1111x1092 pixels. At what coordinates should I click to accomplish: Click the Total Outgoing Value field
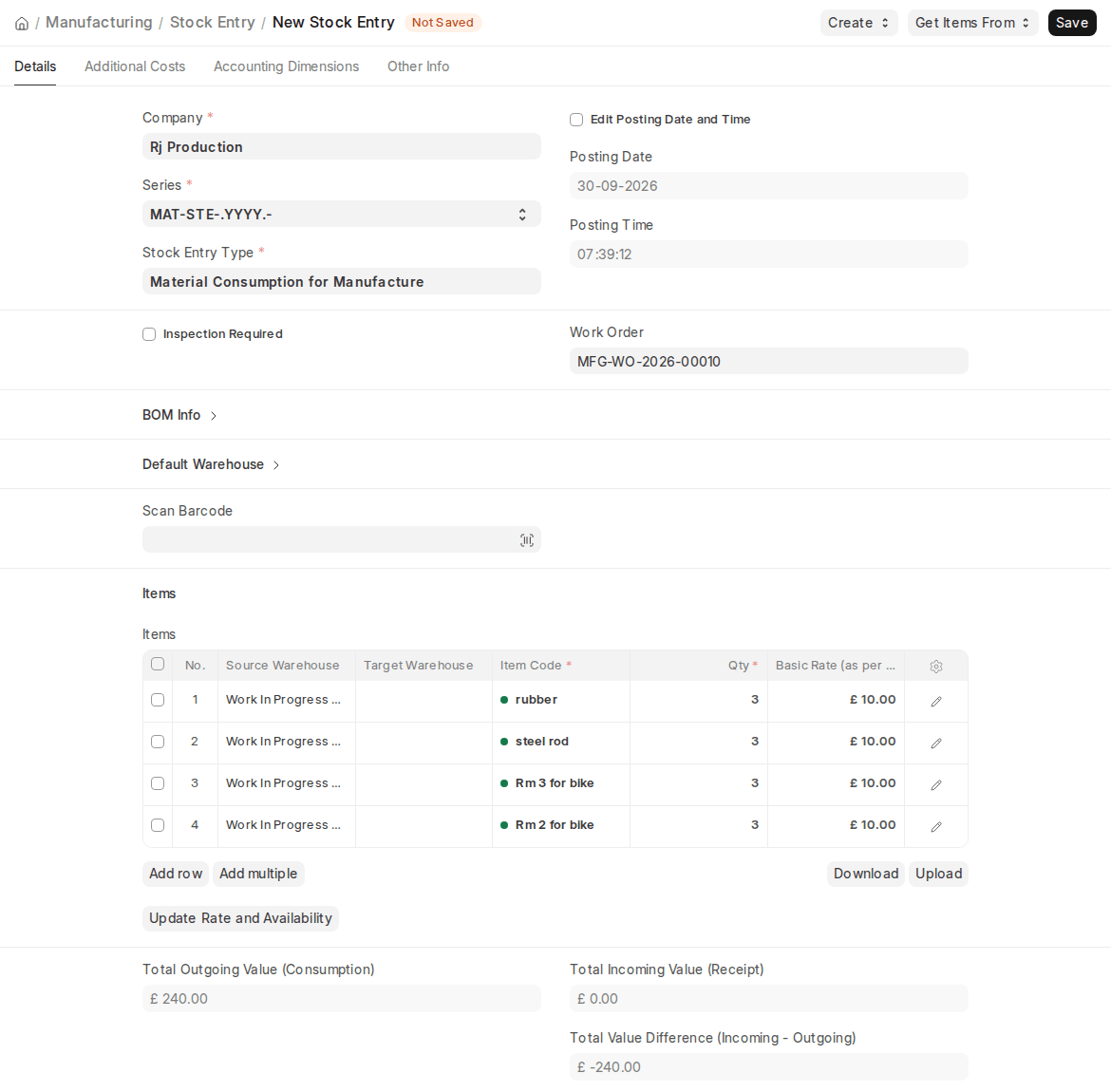pyautogui.click(x=342, y=998)
